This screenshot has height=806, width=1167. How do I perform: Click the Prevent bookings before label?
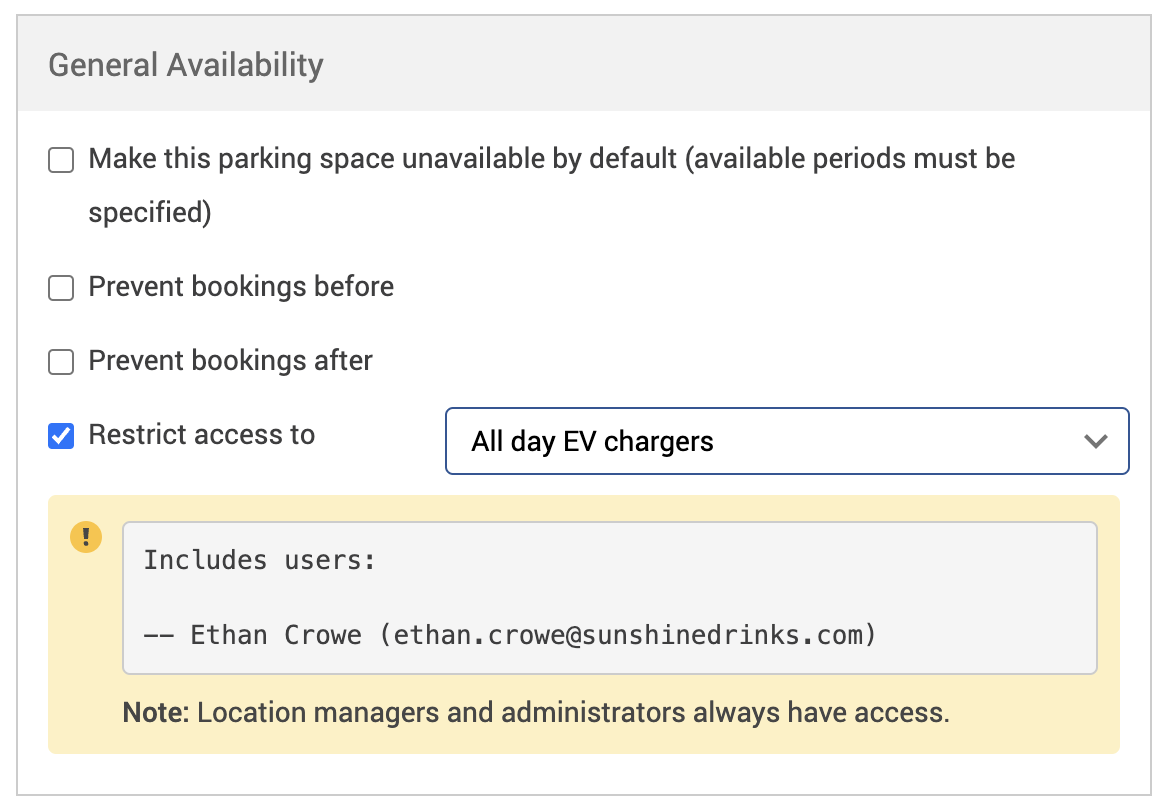click(241, 287)
